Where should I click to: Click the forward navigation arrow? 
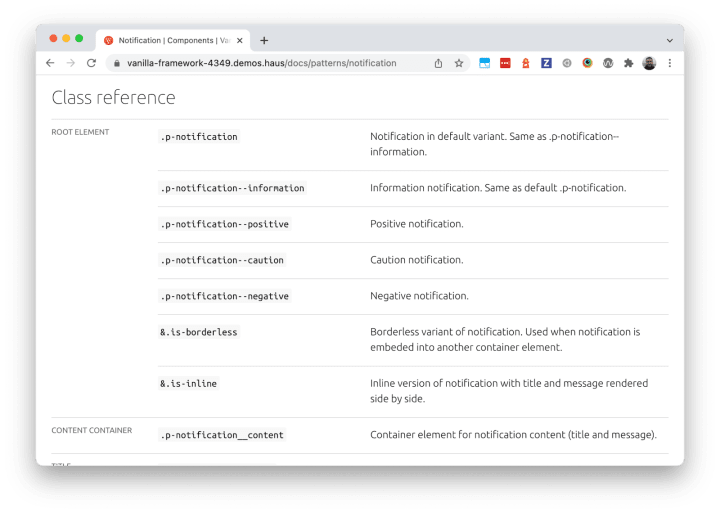click(x=71, y=63)
